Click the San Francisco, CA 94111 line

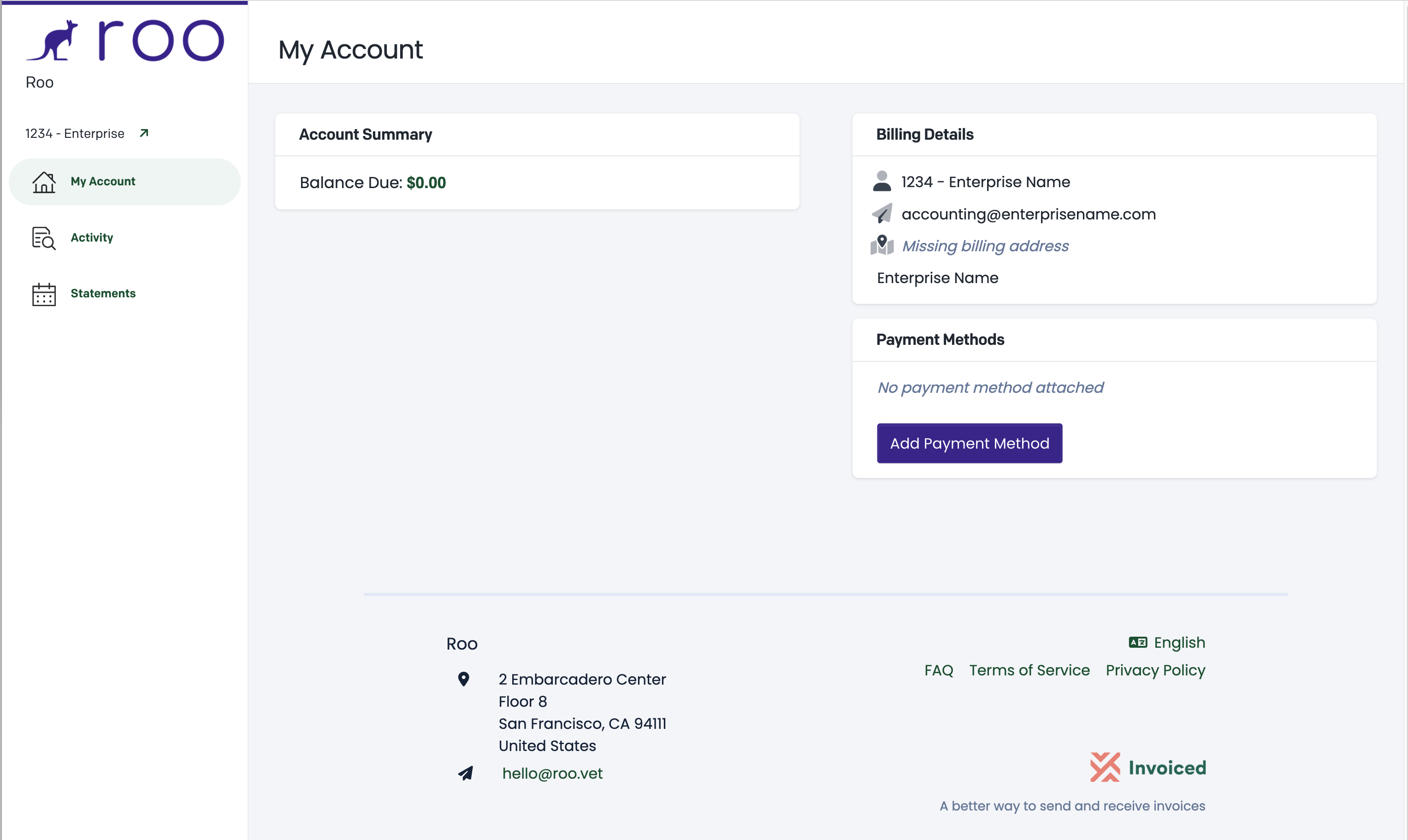click(582, 723)
